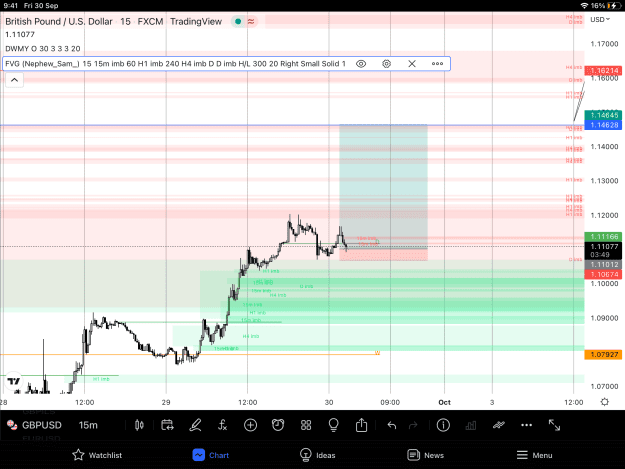
Task: Remove the FVG indicator with X
Action: (x=412, y=64)
